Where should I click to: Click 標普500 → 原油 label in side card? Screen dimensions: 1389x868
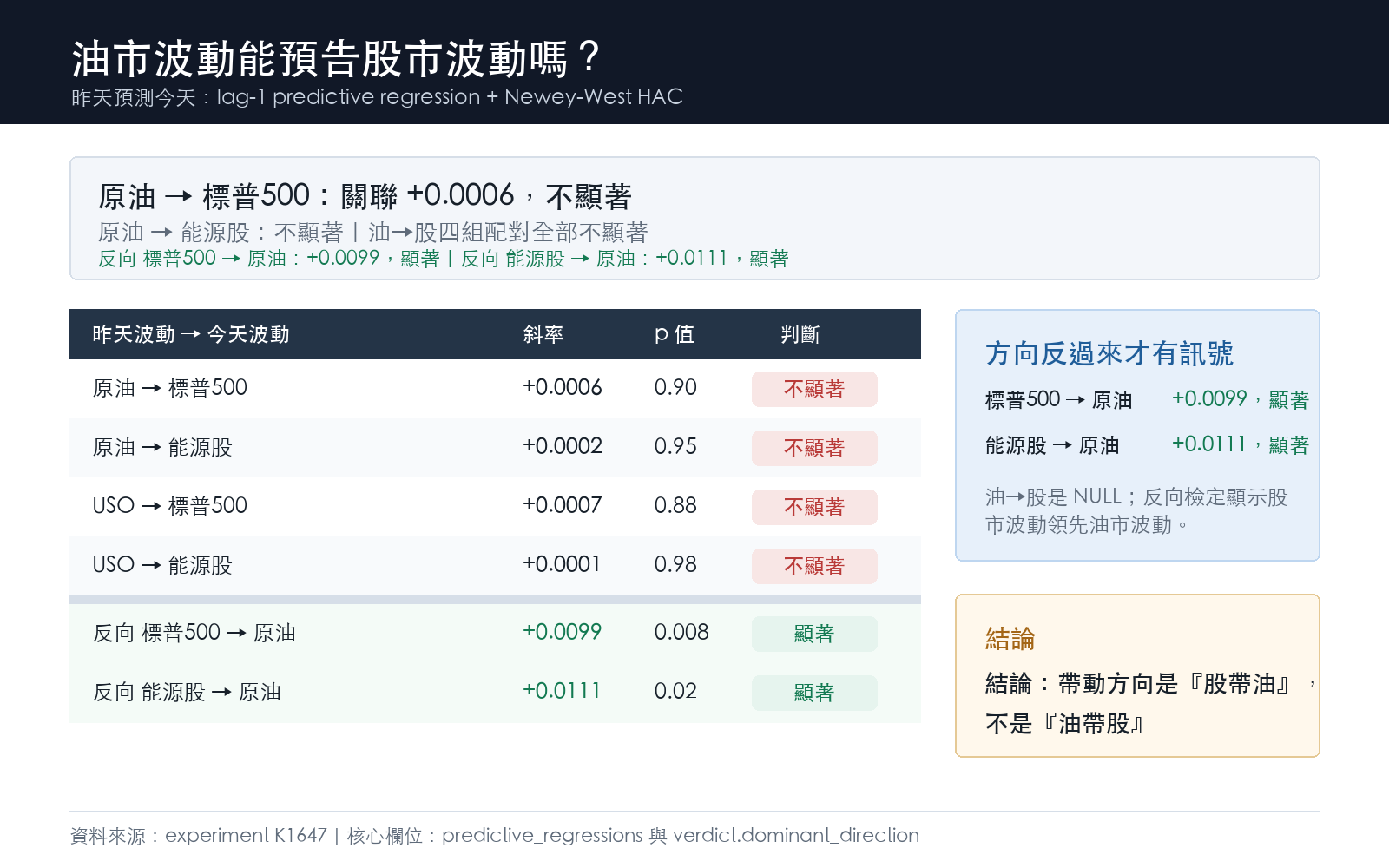click(1059, 400)
